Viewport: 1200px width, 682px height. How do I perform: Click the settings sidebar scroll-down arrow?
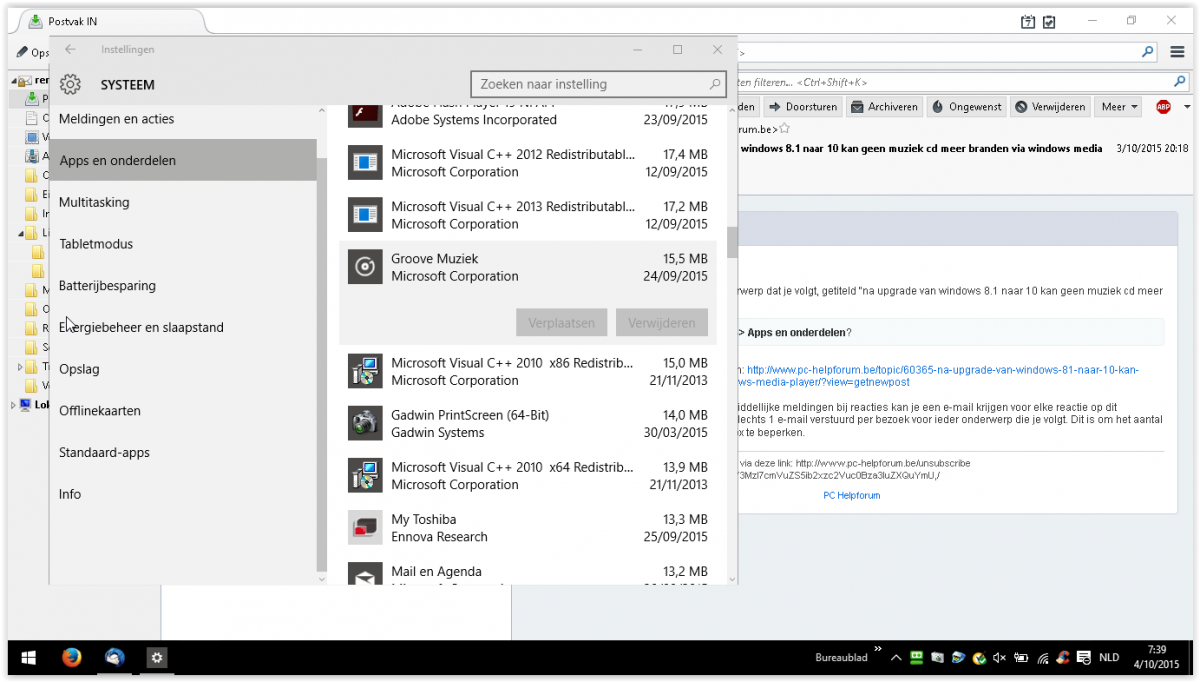click(322, 578)
